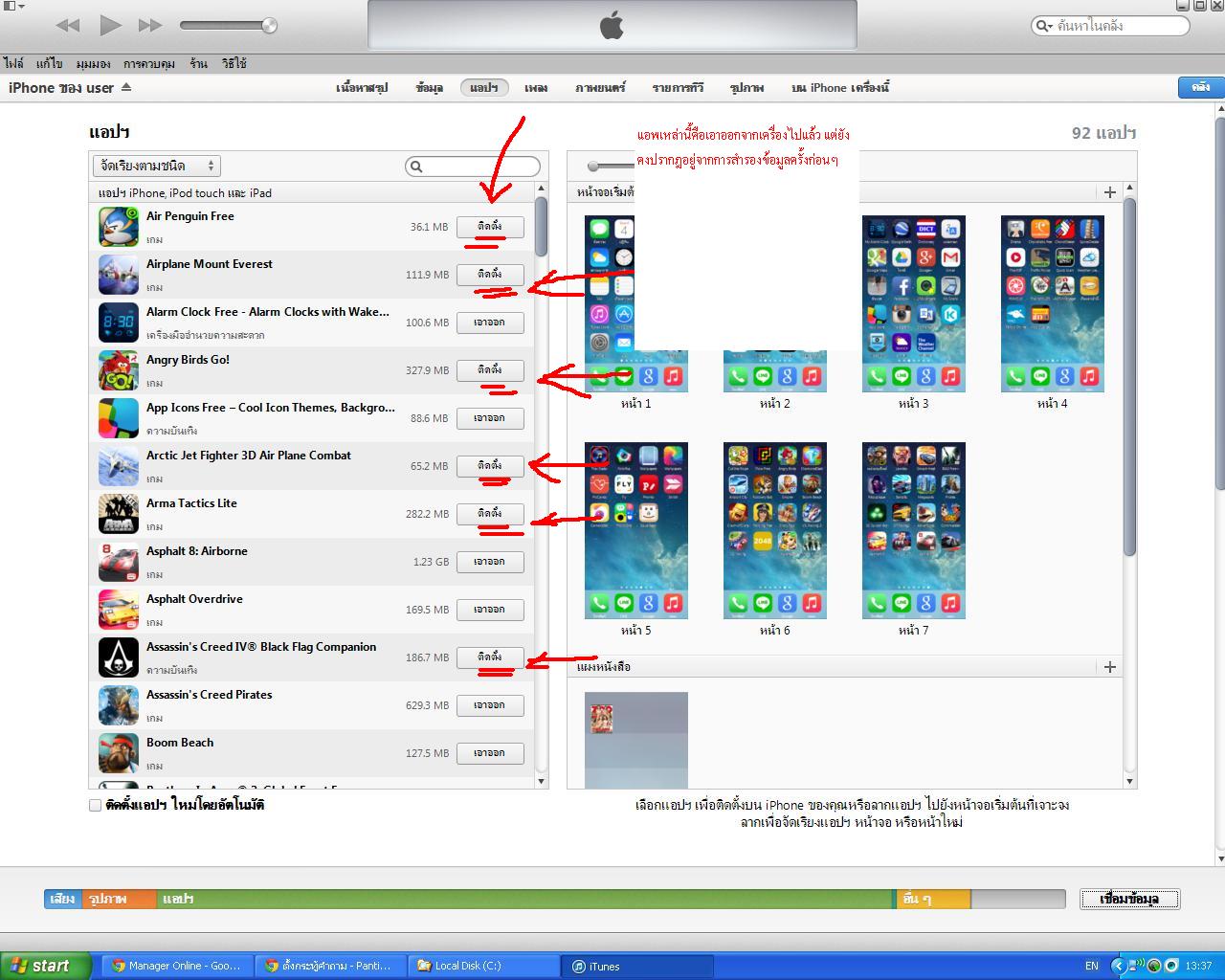The width and height of the screenshot is (1225, 980).
Task: Open the ร้าน menu
Action: 198,63
